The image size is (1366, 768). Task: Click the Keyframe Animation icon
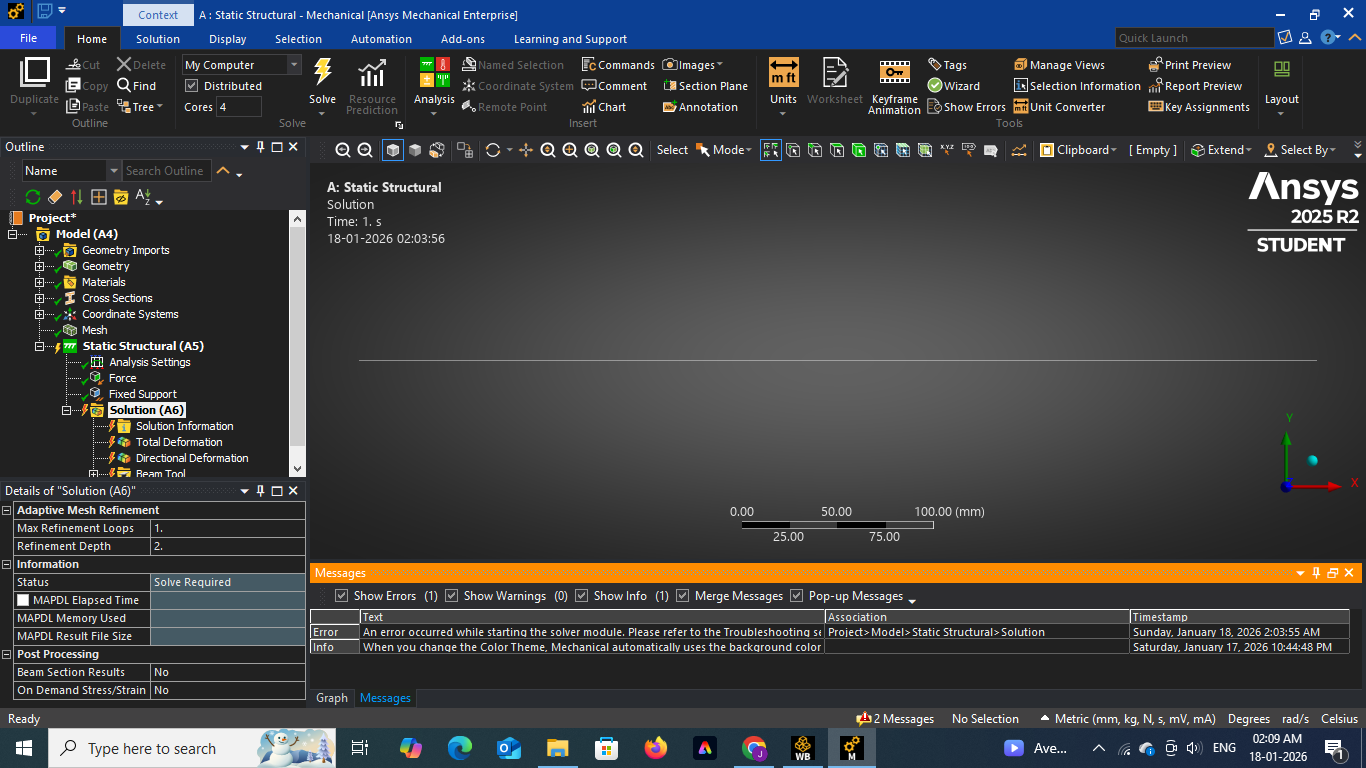pos(894,74)
